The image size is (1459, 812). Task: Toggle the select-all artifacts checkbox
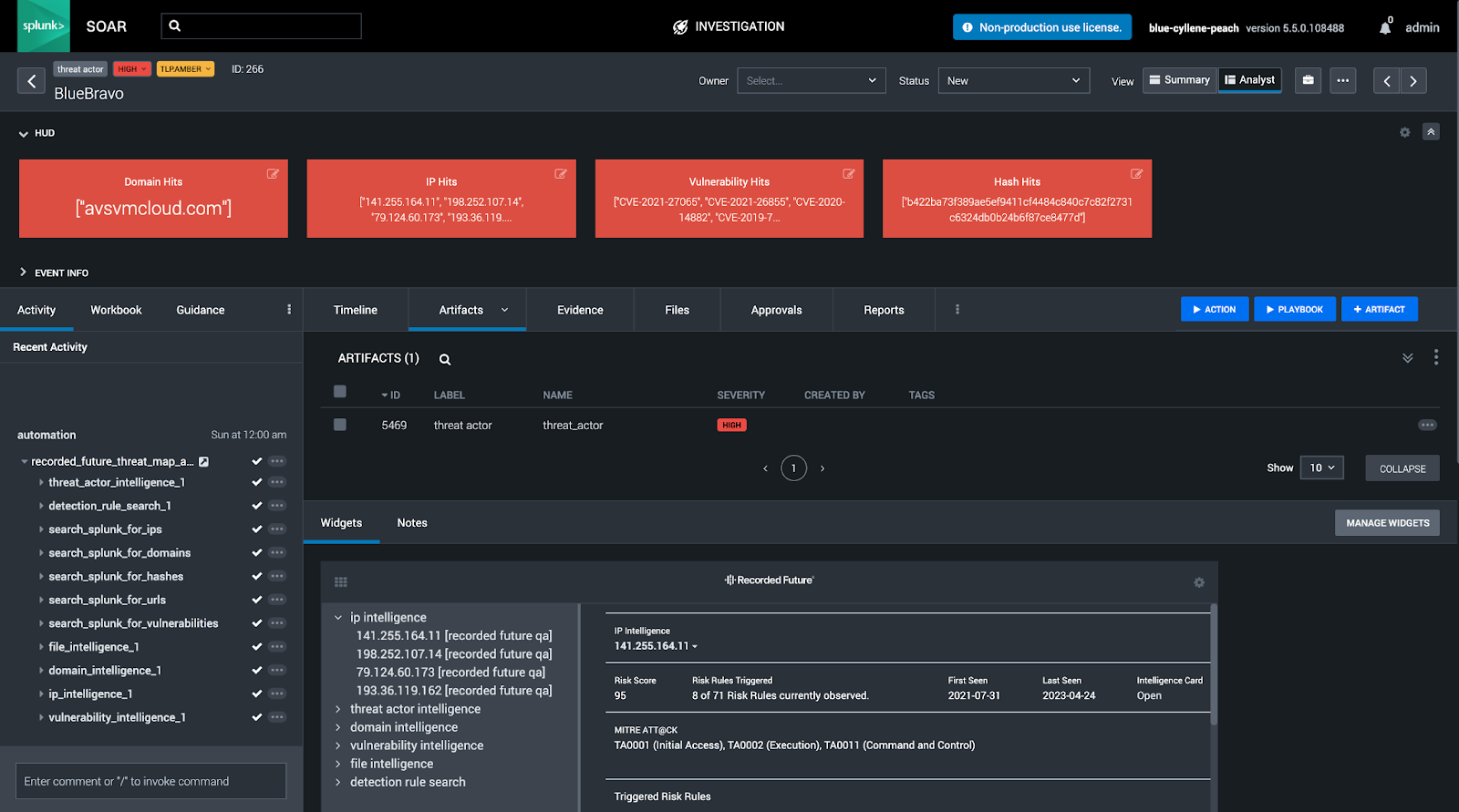tap(340, 392)
